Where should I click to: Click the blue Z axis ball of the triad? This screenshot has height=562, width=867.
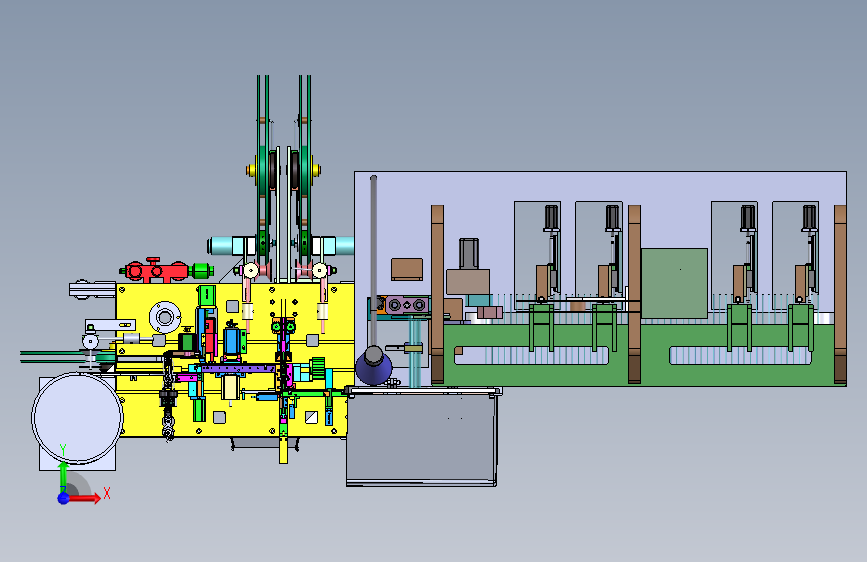pos(64,498)
